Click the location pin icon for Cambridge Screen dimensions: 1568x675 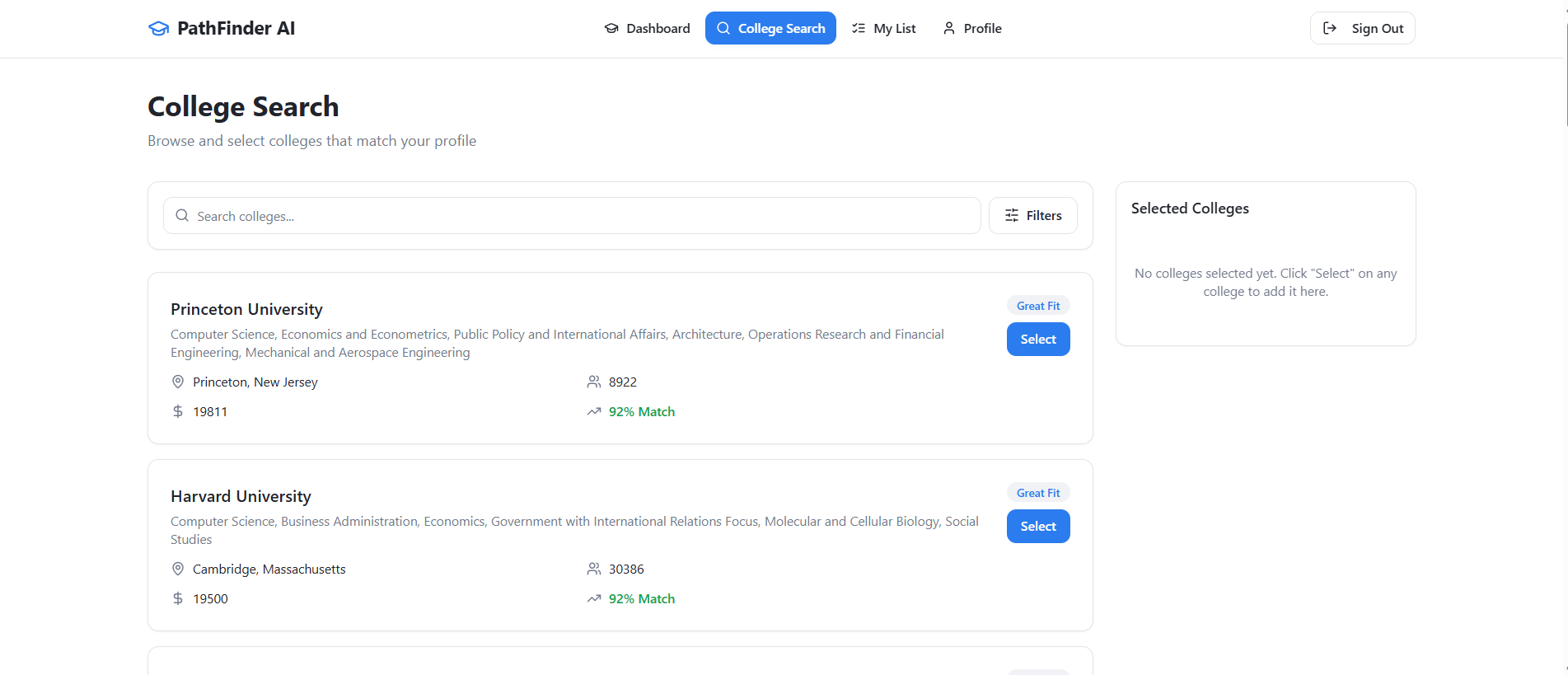coord(178,569)
